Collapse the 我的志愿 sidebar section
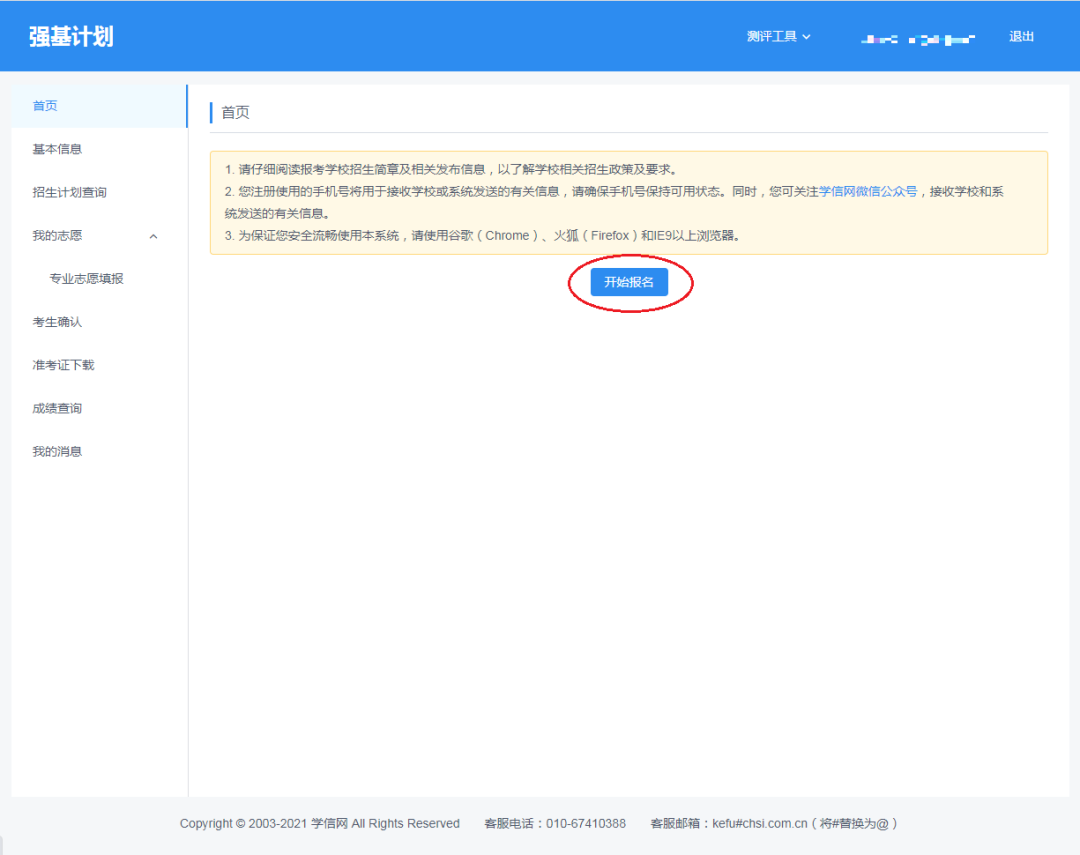The image size is (1080, 855). 152,236
